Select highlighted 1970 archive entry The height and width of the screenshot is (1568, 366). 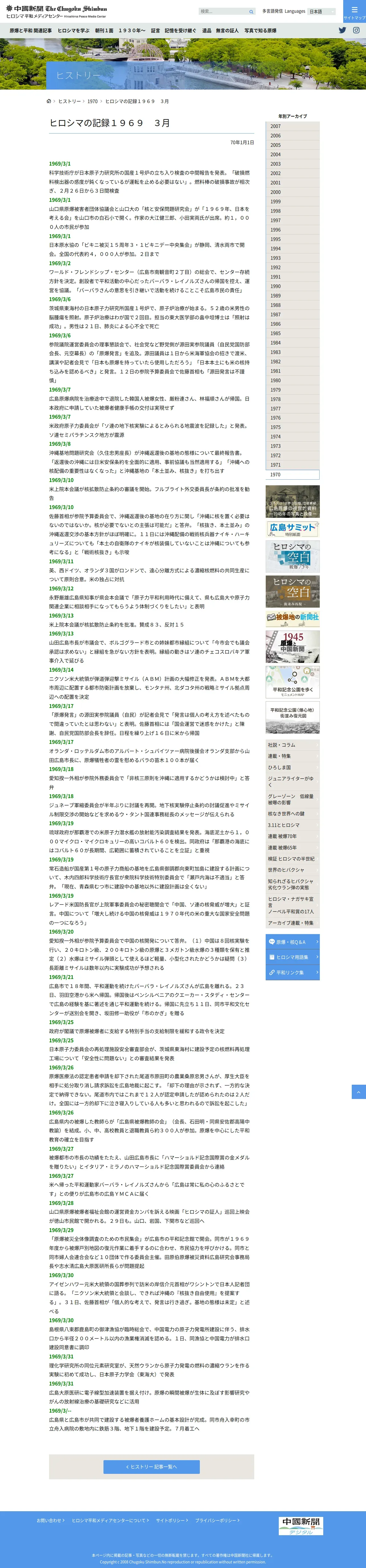pos(292,475)
